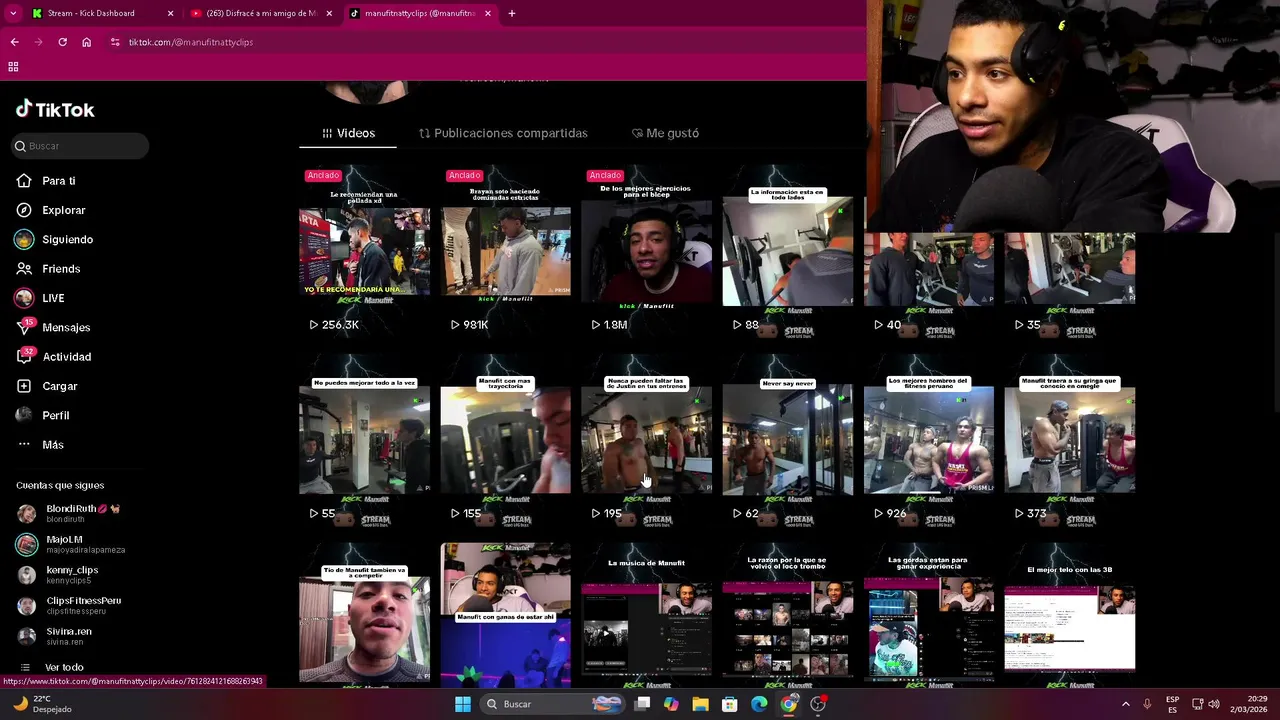The width and height of the screenshot is (1280, 720).
Task: Select the Videos tab
Action: 348,133
